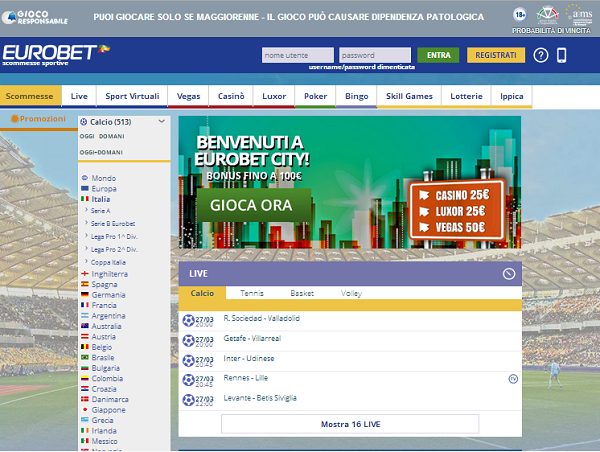600x452 pixels.
Task: Click the AAMS logo
Action: 579,15
